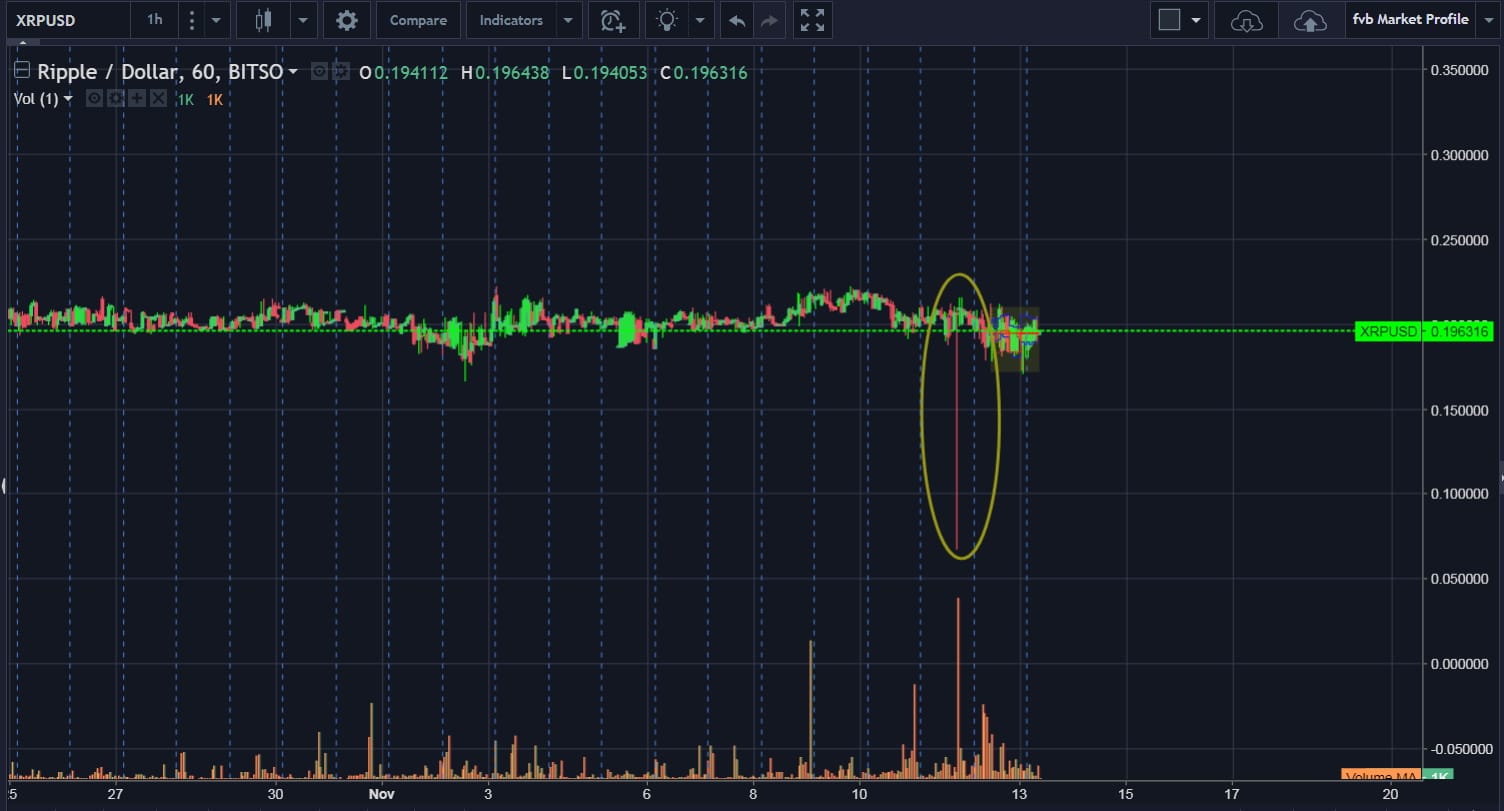Toggle visibility eye for Ripple / Dollar series

320,72
